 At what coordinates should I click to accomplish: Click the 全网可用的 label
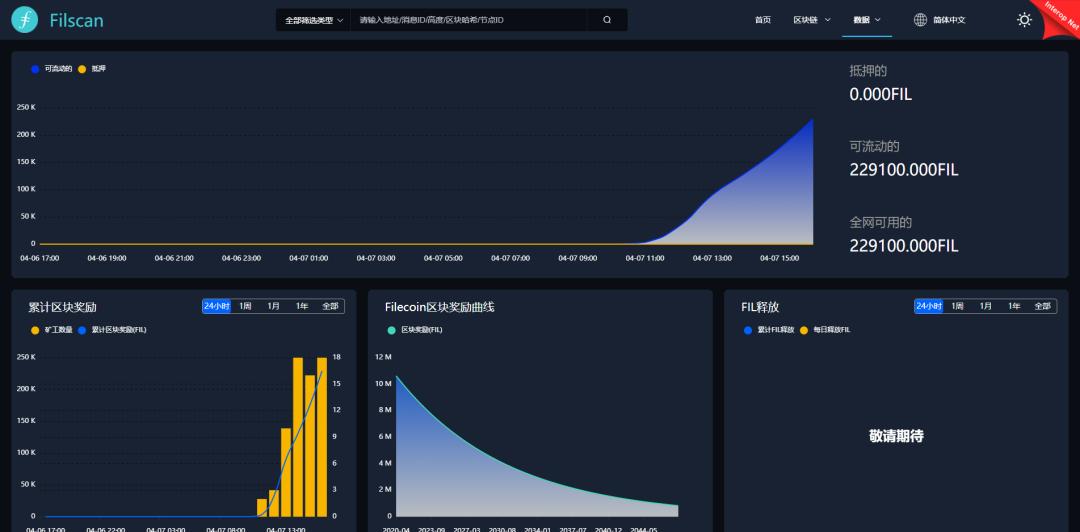pos(881,223)
